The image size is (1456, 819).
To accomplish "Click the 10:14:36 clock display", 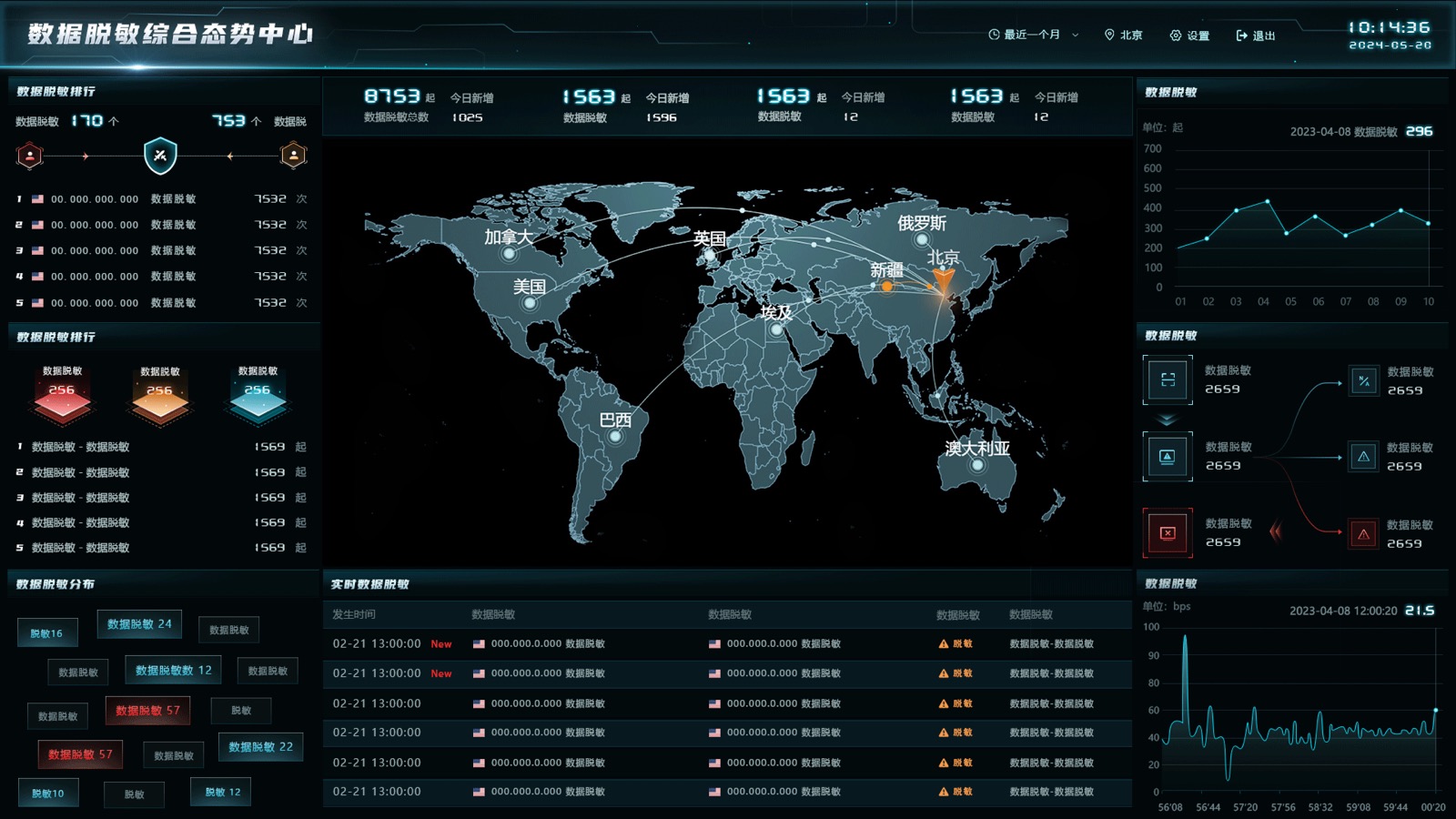I will [1390, 27].
